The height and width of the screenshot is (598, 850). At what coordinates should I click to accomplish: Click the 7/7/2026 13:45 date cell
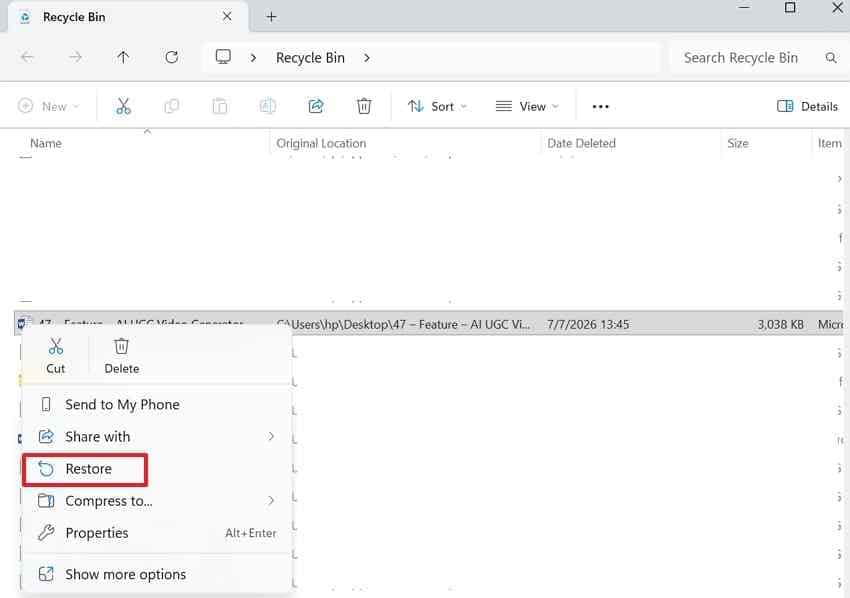click(x=588, y=325)
